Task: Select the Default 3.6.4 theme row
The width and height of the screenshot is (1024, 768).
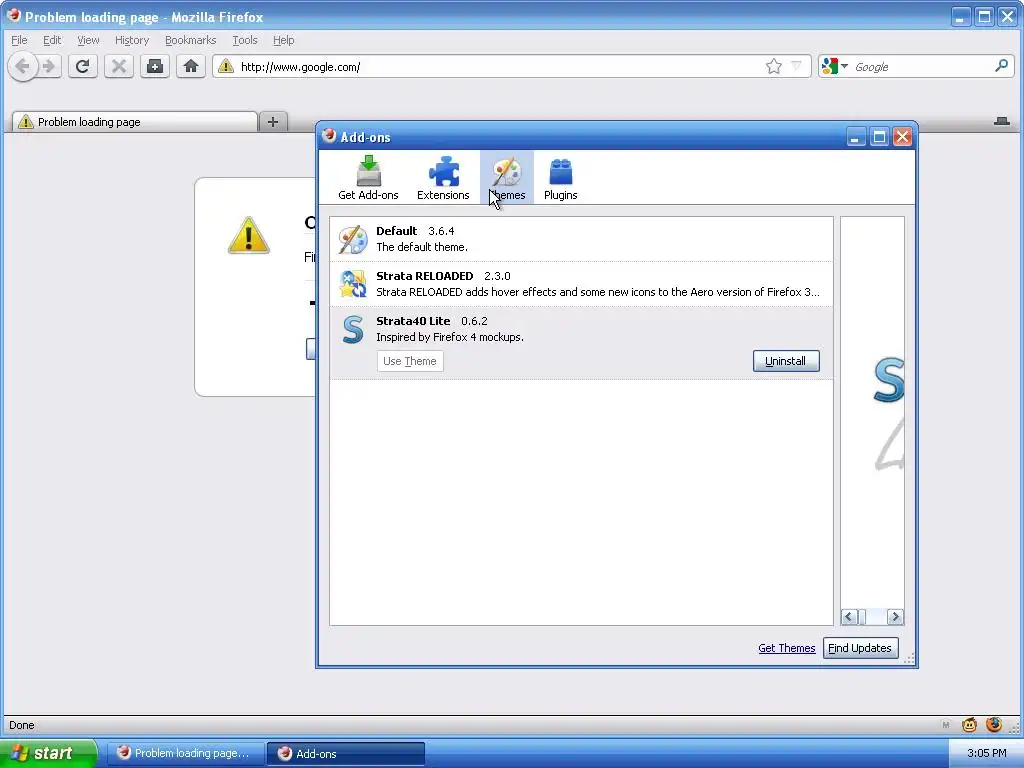Action: pyautogui.click(x=581, y=239)
